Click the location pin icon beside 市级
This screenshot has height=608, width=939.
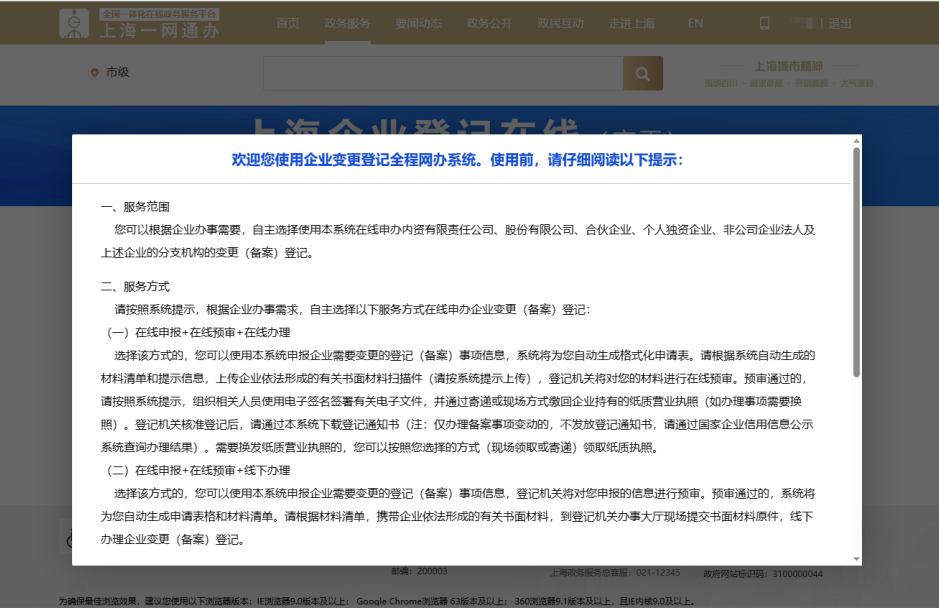coord(94,71)
